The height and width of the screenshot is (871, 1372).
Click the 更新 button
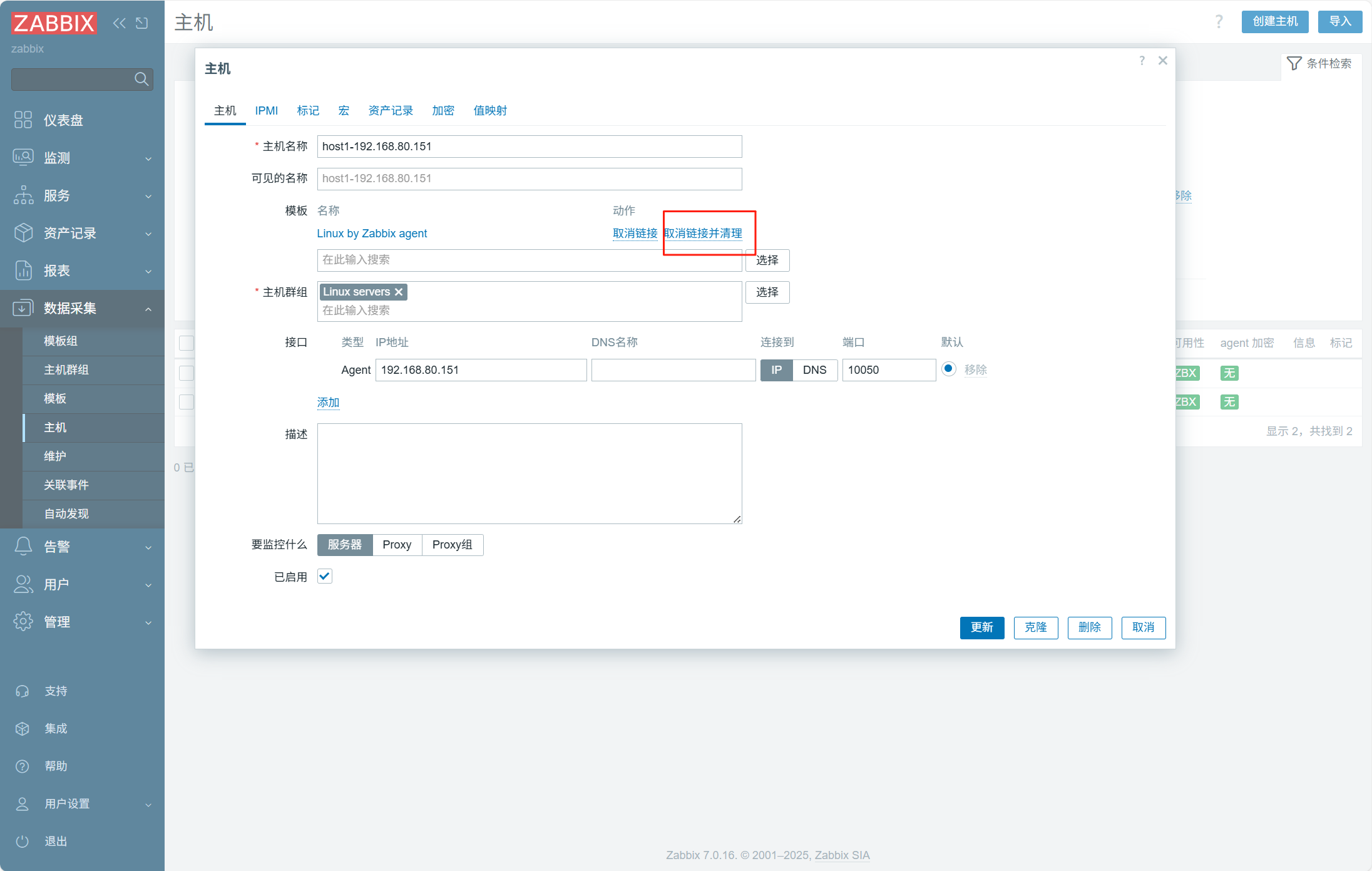[982, 627]
